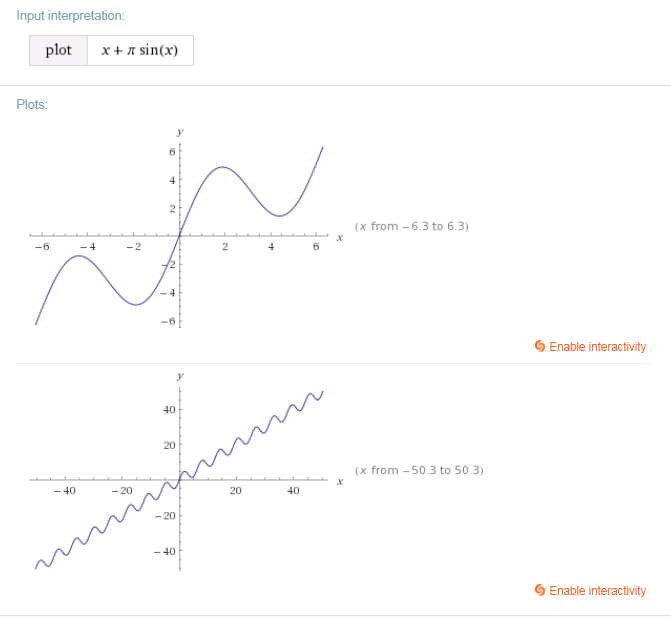Click the x axis label of the bottom plot

(339, 481)
